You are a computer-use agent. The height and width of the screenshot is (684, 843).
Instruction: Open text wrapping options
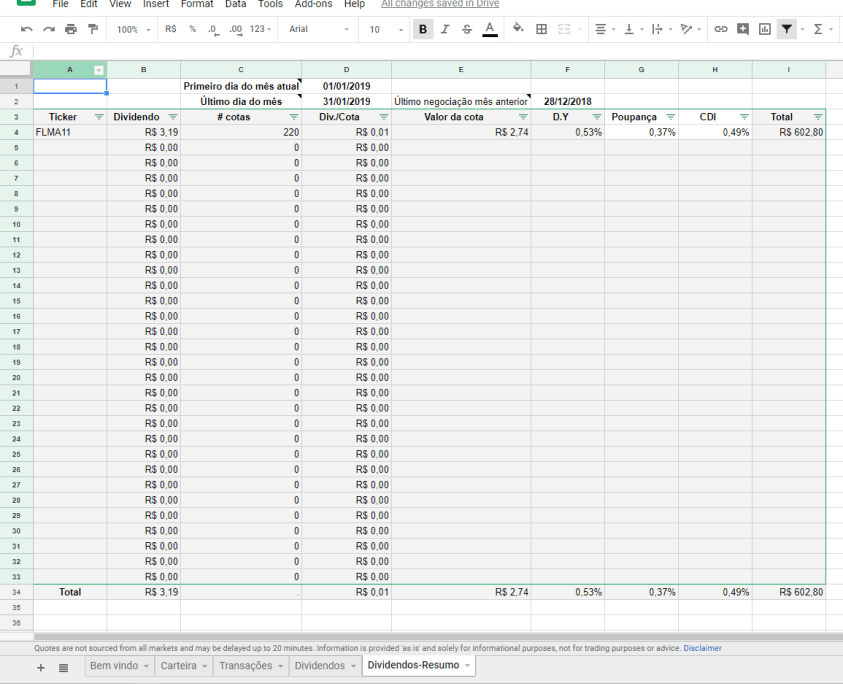(x=661, y=29)
